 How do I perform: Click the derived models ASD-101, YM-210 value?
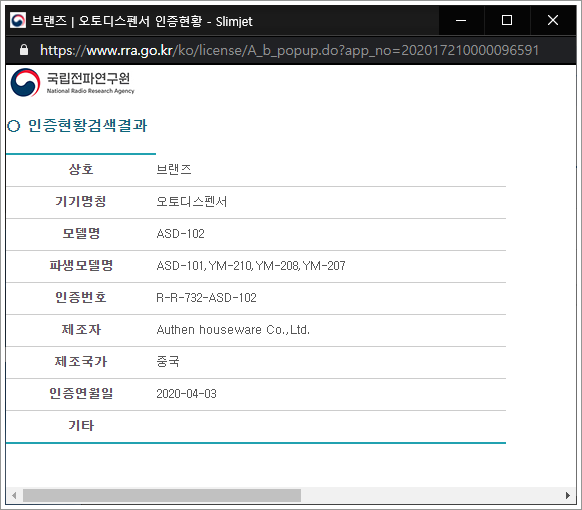pos(251,266)
